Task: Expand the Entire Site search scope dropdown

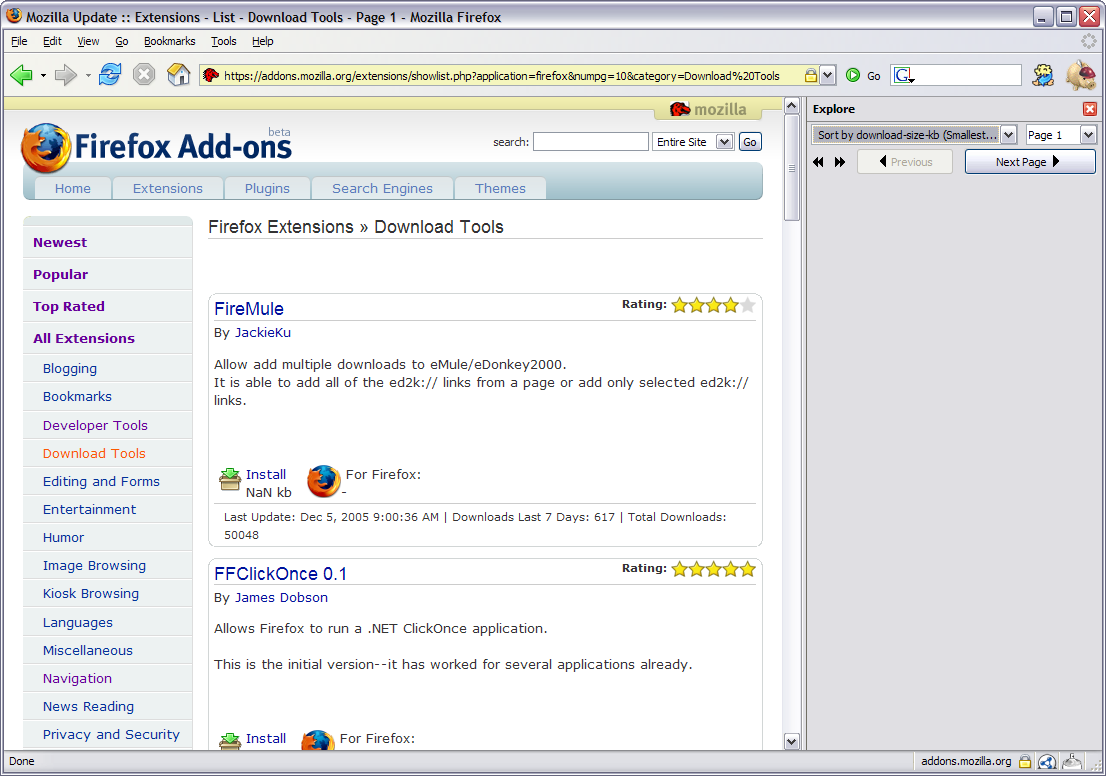Action: point(725,142)
